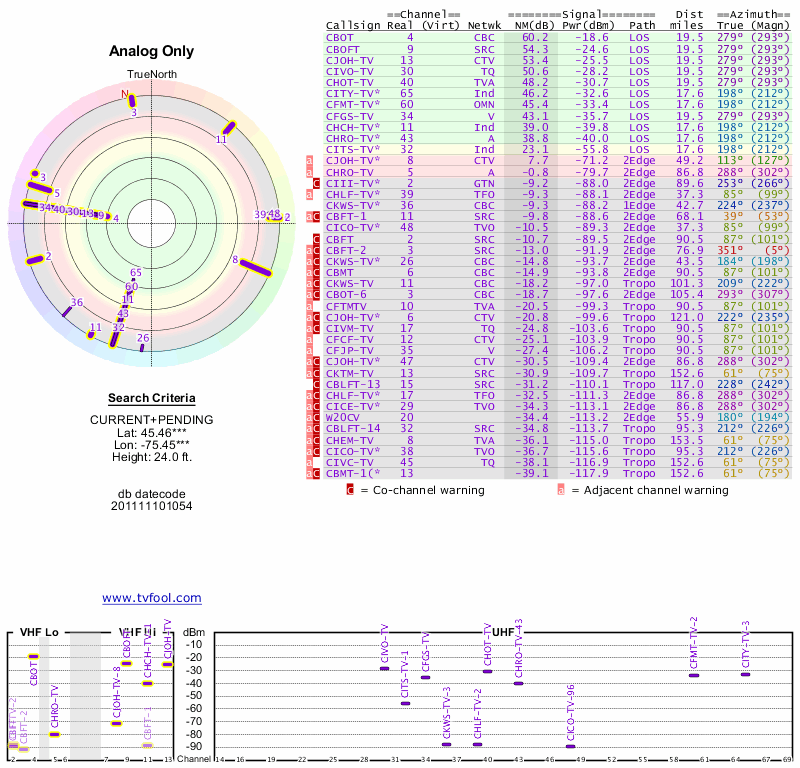Screen dimensions: 800x768
Task: Click the pink adjacent channel legend icon
Action: pos(561,490)
